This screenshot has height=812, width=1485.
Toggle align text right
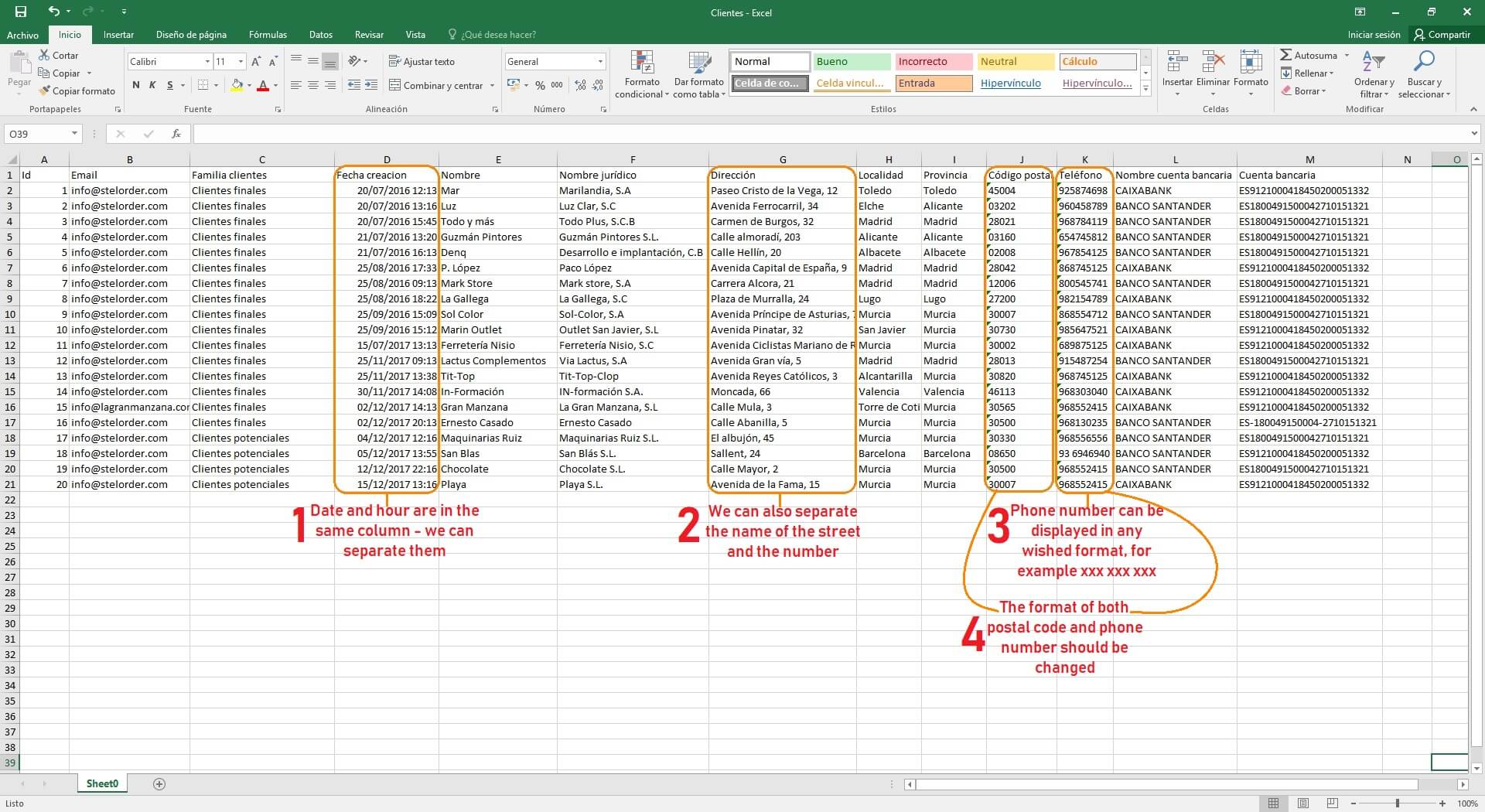click(x=330, y=85)
